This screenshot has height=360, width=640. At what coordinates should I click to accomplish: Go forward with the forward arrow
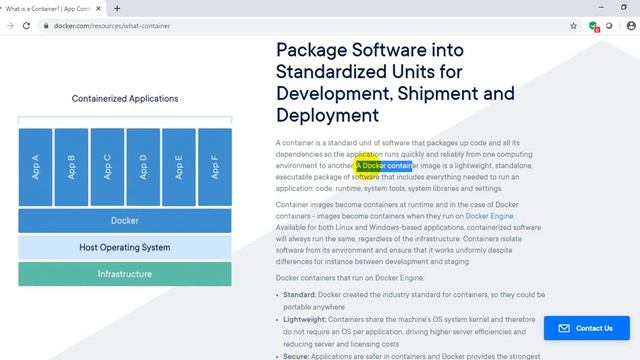[x=11, y=26]
